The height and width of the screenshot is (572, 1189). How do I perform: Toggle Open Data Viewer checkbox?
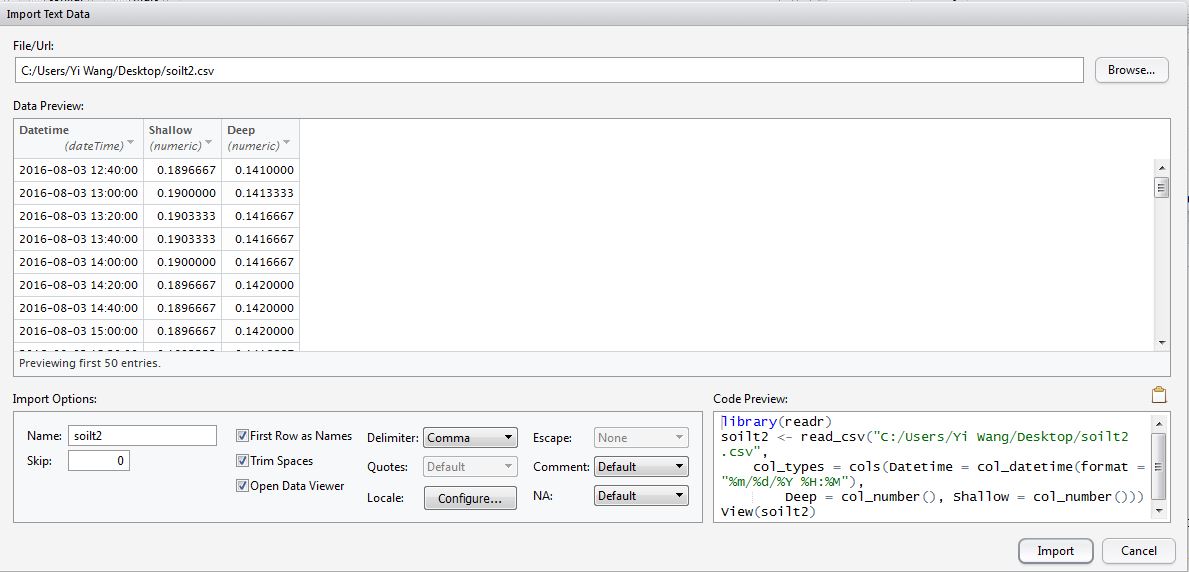tap(243, 486)
